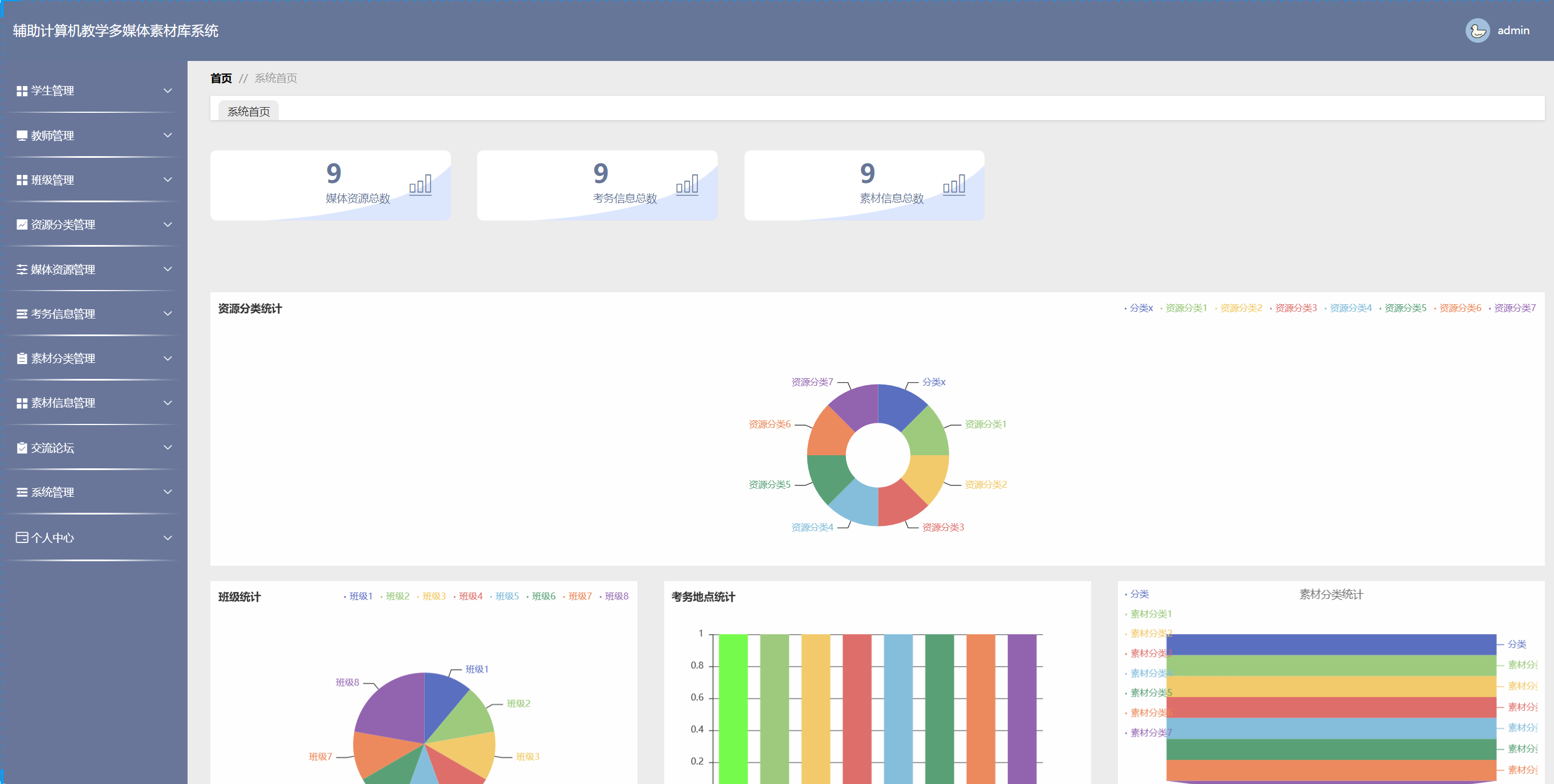
Task: Toggle 班级8 legend entry
Action: [x=614, y=597]
